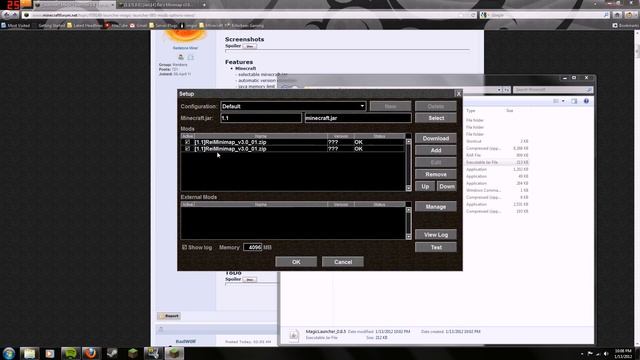Image resolution: width=640 pixels, height=360 pixels.
Task: Move selected mod Up
Action: [x=425, y=186]
